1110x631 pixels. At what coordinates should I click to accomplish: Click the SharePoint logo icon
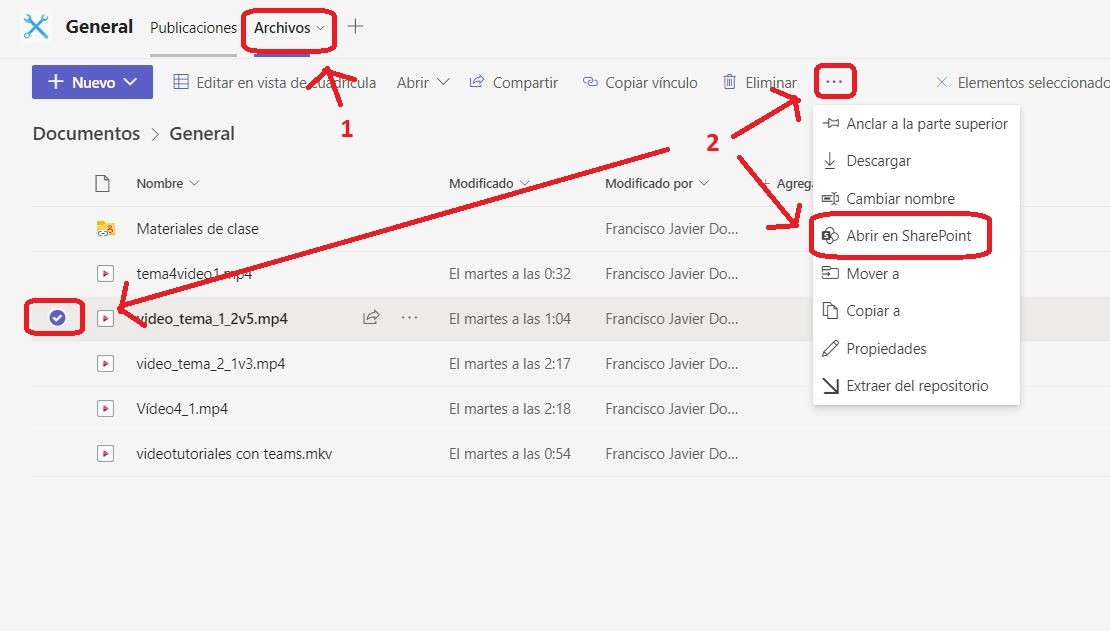(830, 236)
